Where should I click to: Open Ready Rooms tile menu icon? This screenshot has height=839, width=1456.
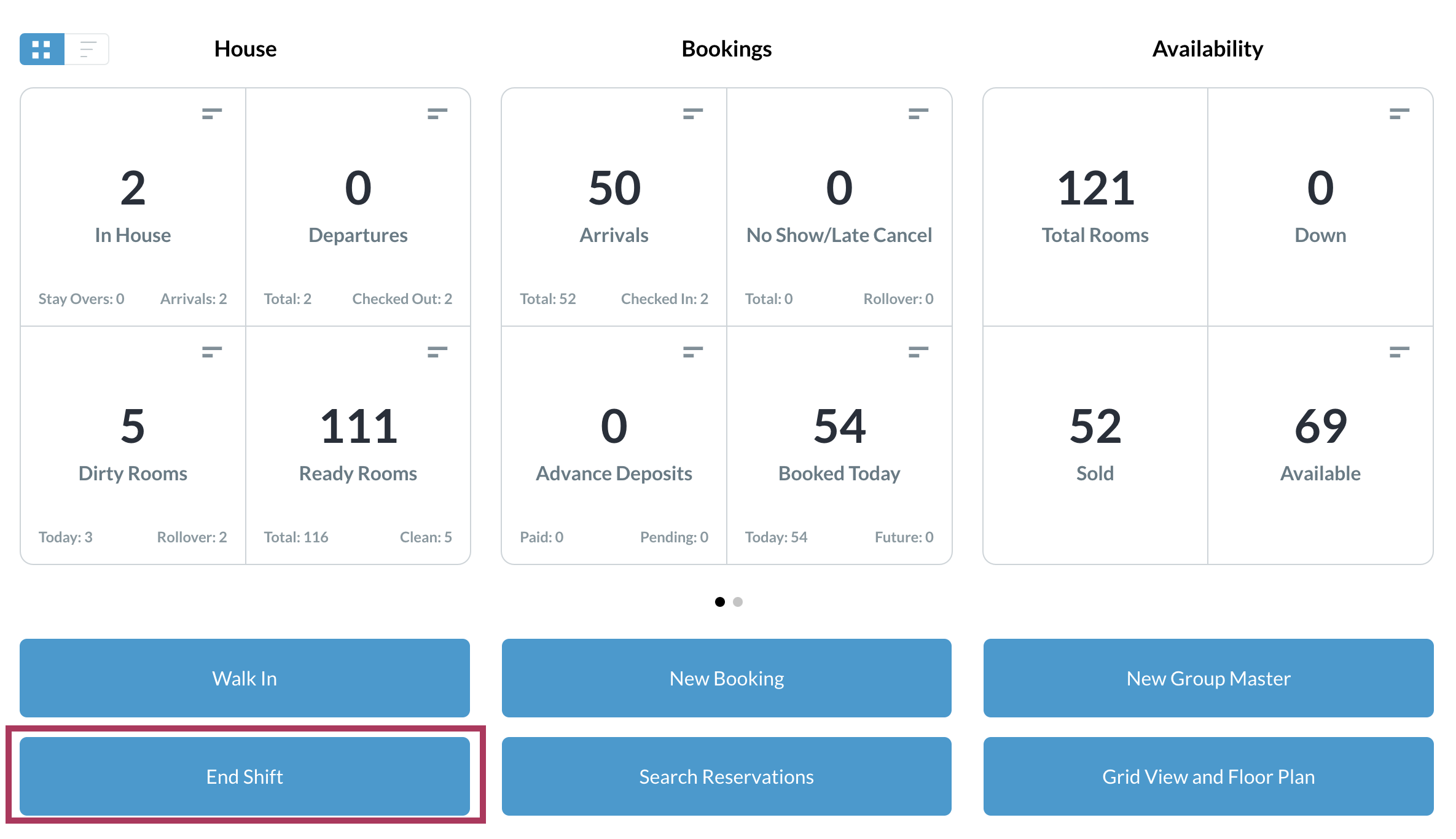coord(437,352)
